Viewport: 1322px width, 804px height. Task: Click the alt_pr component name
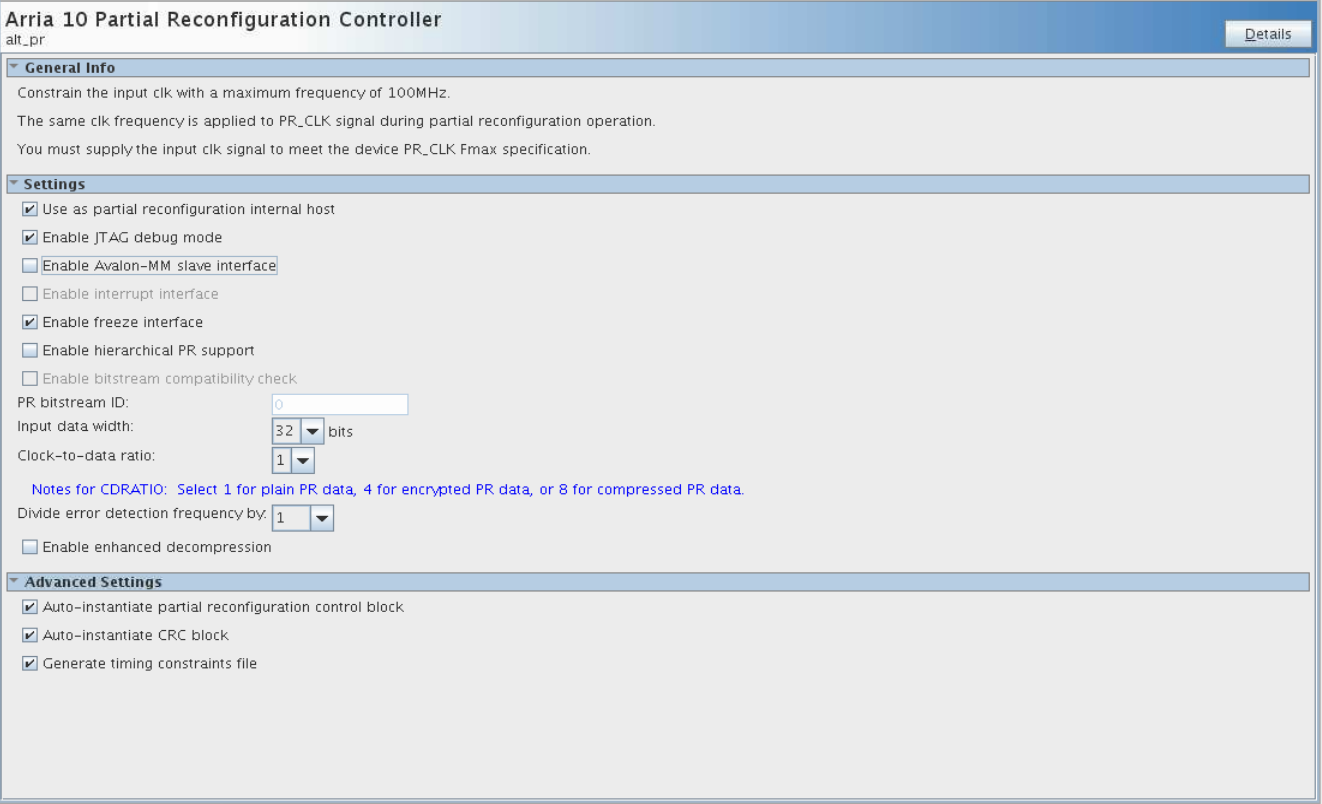point(25,40)
